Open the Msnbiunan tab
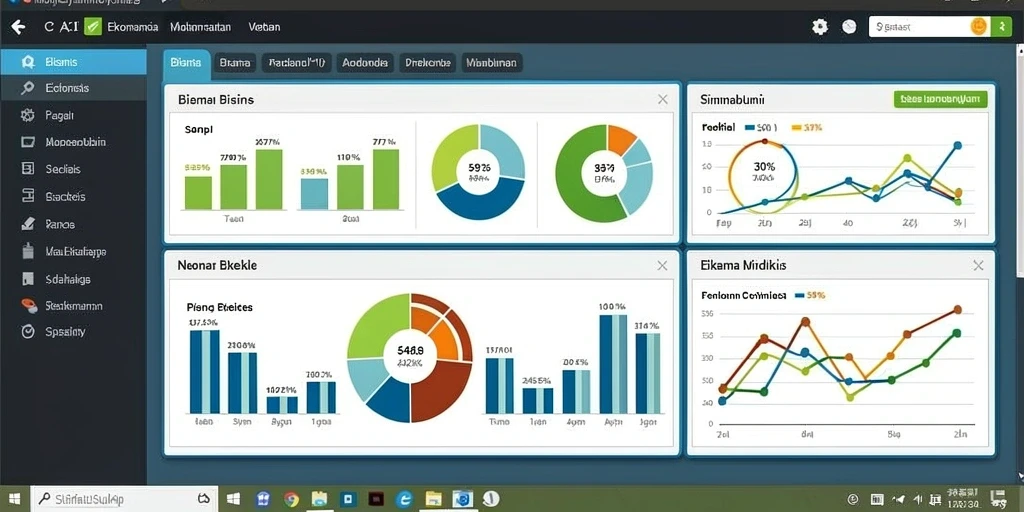1024x512 pixels. 491,63
